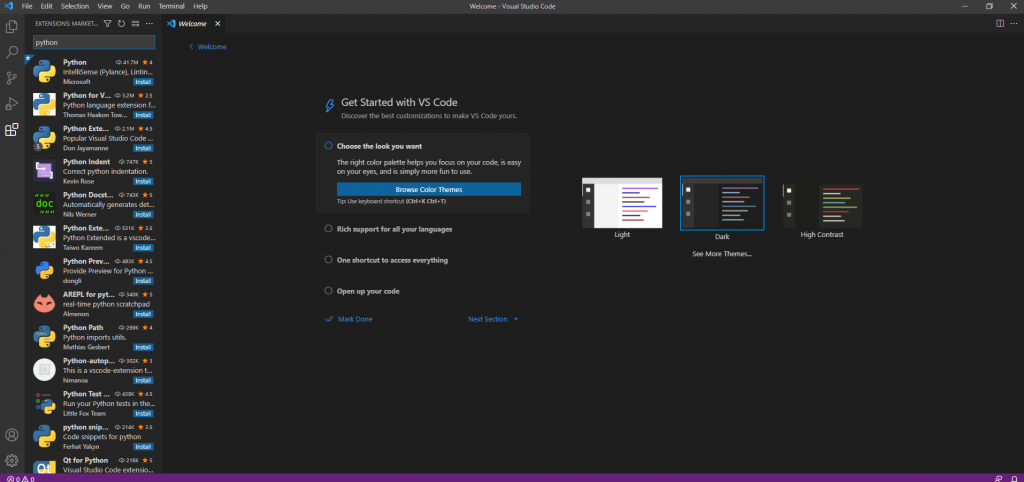Screen dimensions: 1024x482
Task: Open extensions panel more actions menu
Action: [x=149, y=24]
